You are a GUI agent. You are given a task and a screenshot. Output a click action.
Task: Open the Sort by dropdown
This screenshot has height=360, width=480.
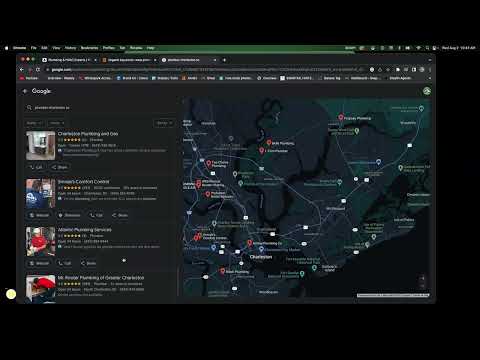point(164,123)
